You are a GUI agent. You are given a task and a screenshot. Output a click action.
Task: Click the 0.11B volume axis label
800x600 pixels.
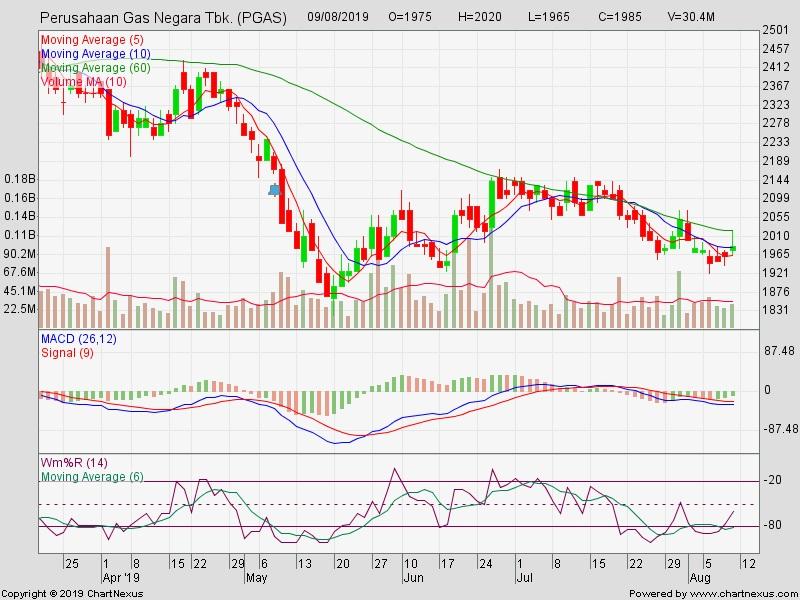point(20,235)
